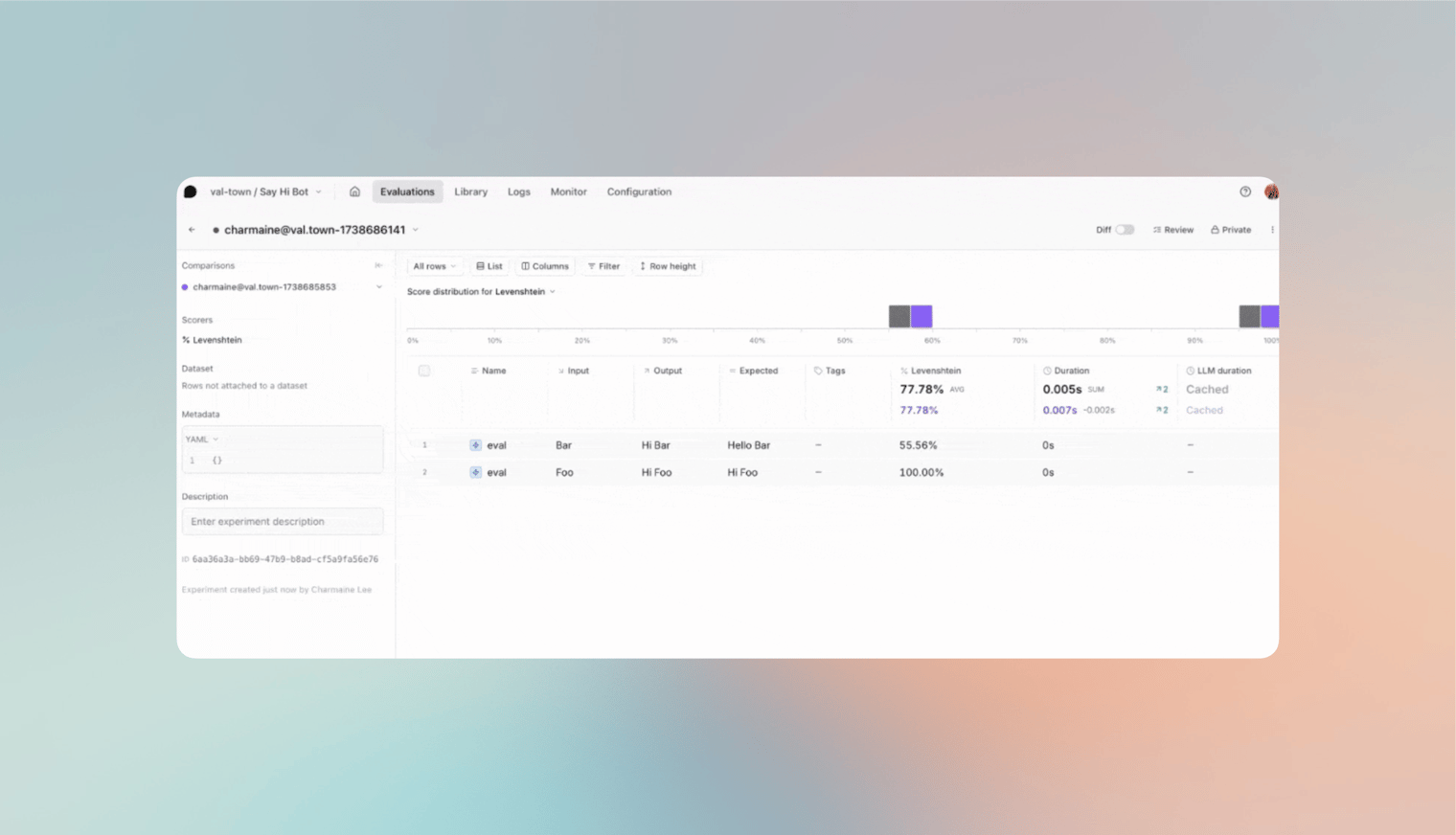Check the select-all rows checkbox in the header

424,371
